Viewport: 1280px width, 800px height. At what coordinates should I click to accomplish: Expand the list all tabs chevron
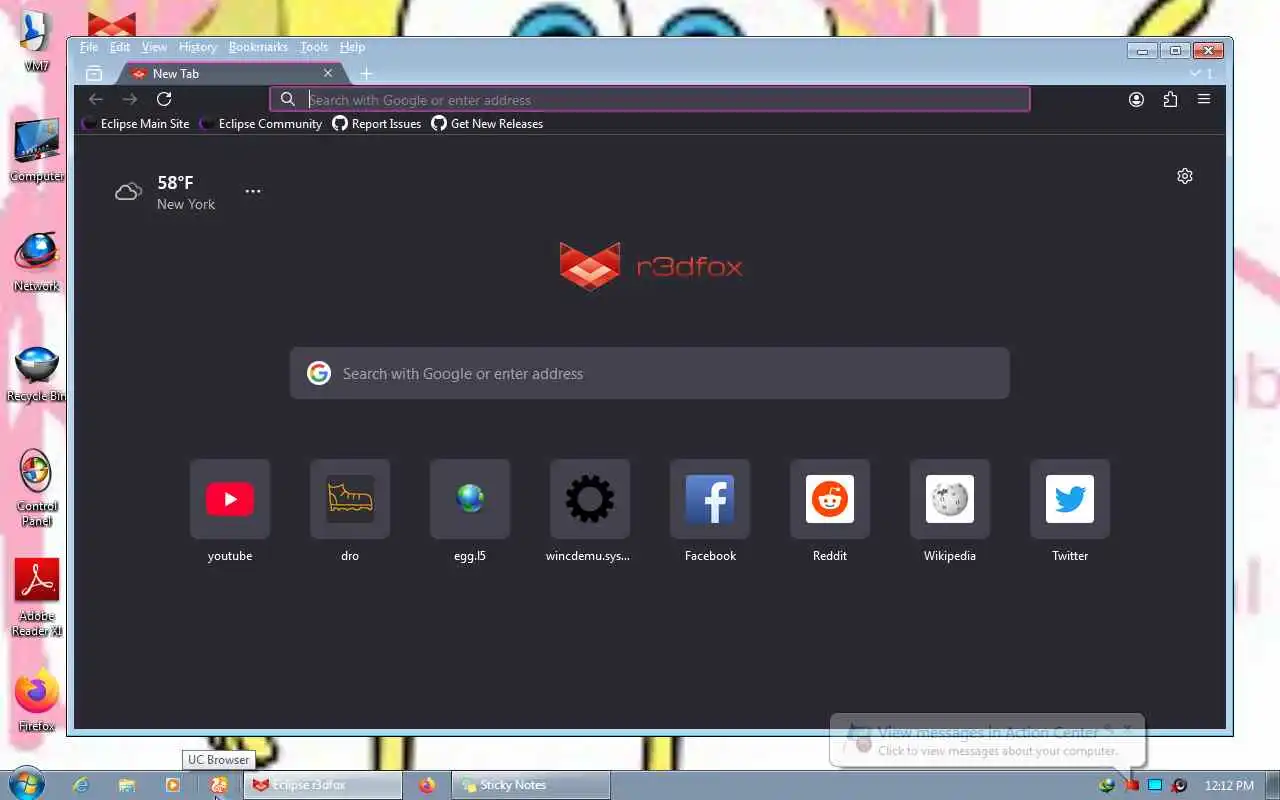coord(1195,73)
